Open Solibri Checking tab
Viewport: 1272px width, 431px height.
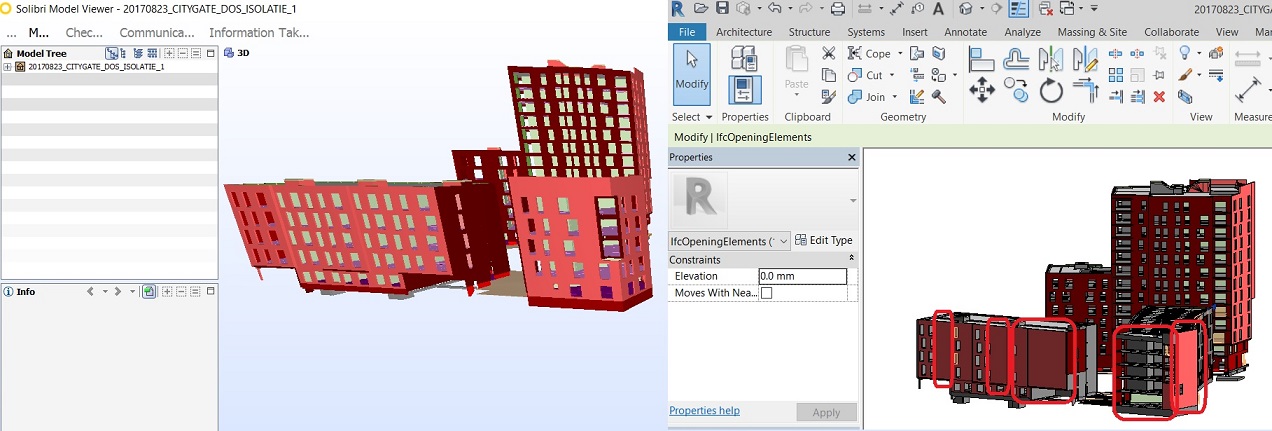click(x=84, y=32)
